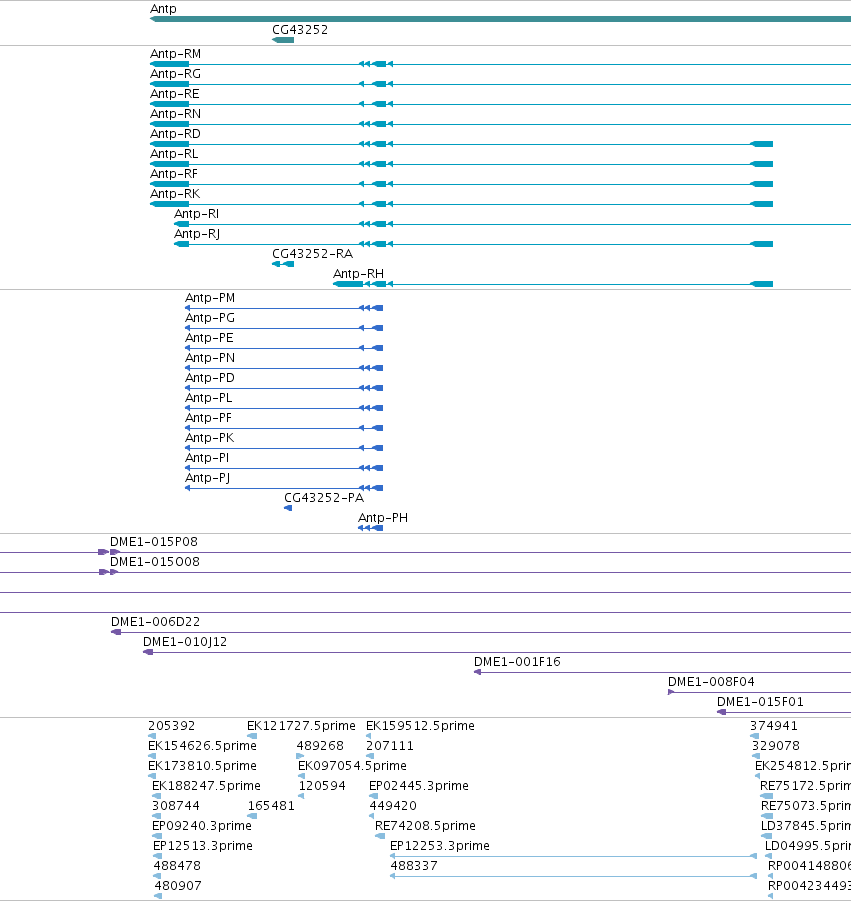Click the CG43252 gene label
Viewport: 851px width, 901px height.
pos(300,30)
